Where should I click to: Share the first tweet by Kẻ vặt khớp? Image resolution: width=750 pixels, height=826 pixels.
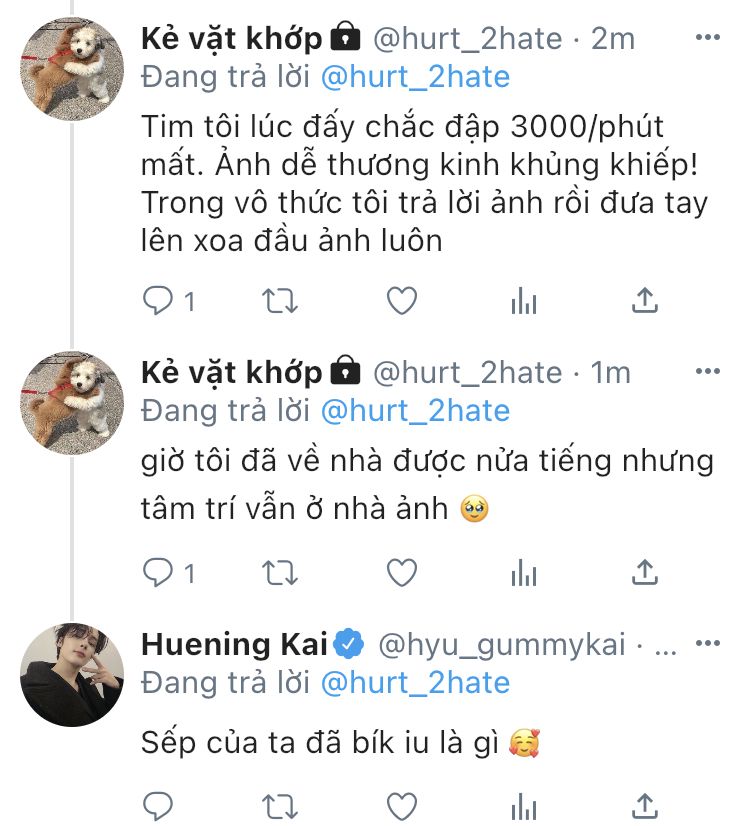pos(645,301)
